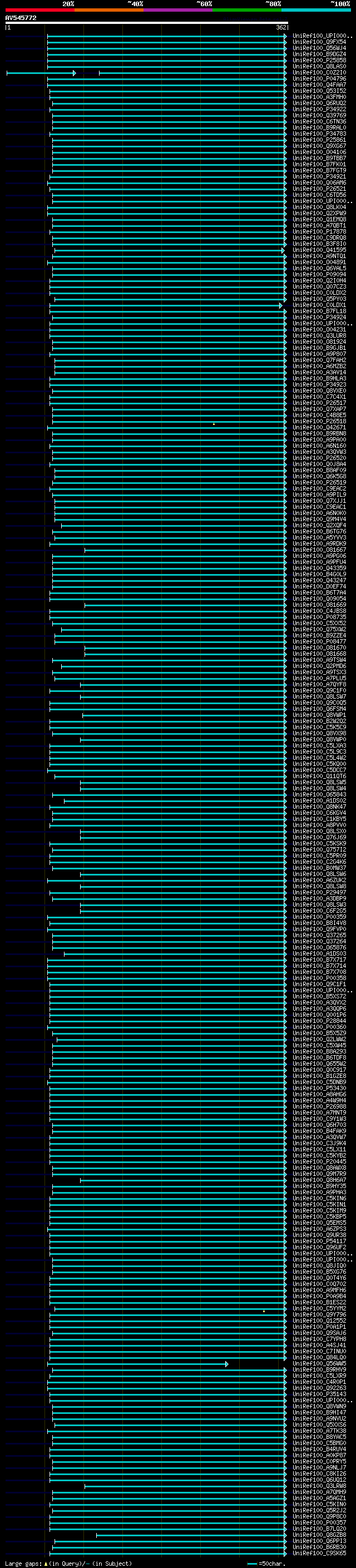Click hit label UniRef100_Q1EMQ8
Viewport: 356px width, 1568px height.
pyautogui.click(x=319, y=219)
